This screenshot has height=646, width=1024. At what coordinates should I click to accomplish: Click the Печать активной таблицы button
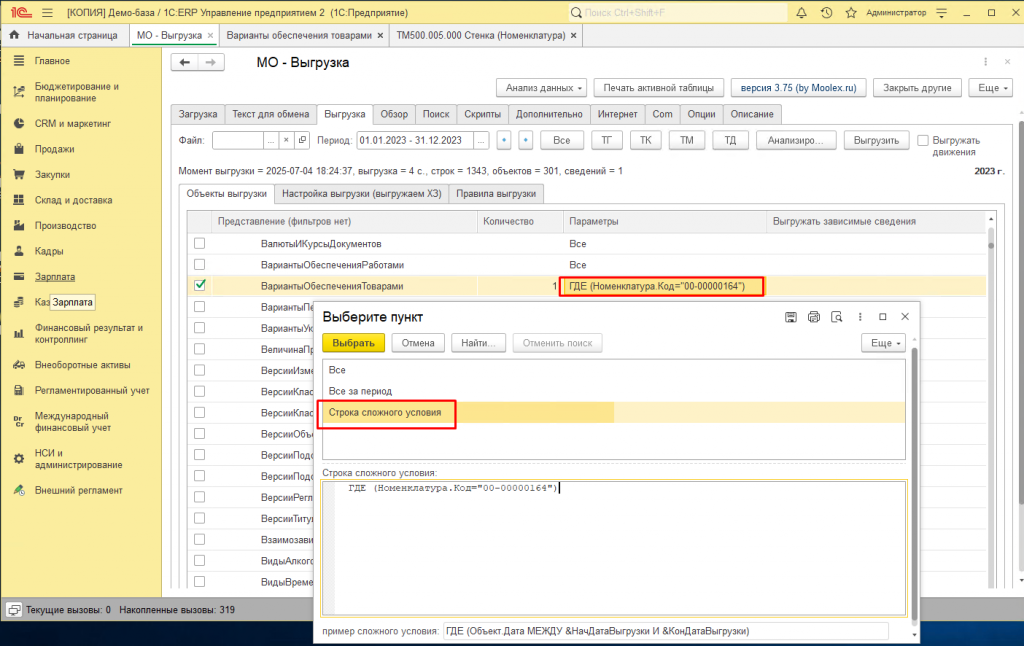[658, 88]
